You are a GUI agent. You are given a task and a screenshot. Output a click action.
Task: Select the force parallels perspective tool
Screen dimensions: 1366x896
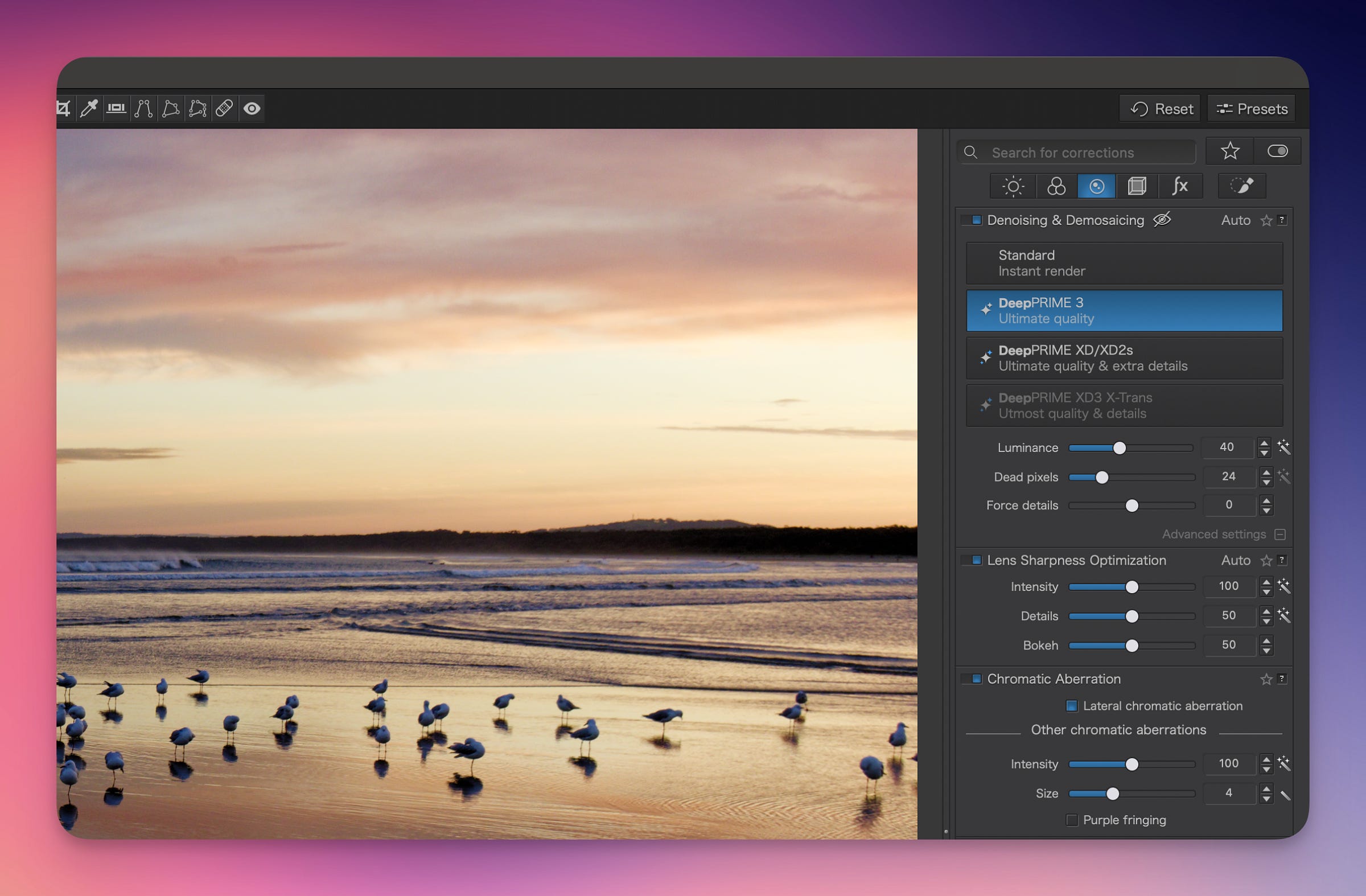tap(143, 109)
